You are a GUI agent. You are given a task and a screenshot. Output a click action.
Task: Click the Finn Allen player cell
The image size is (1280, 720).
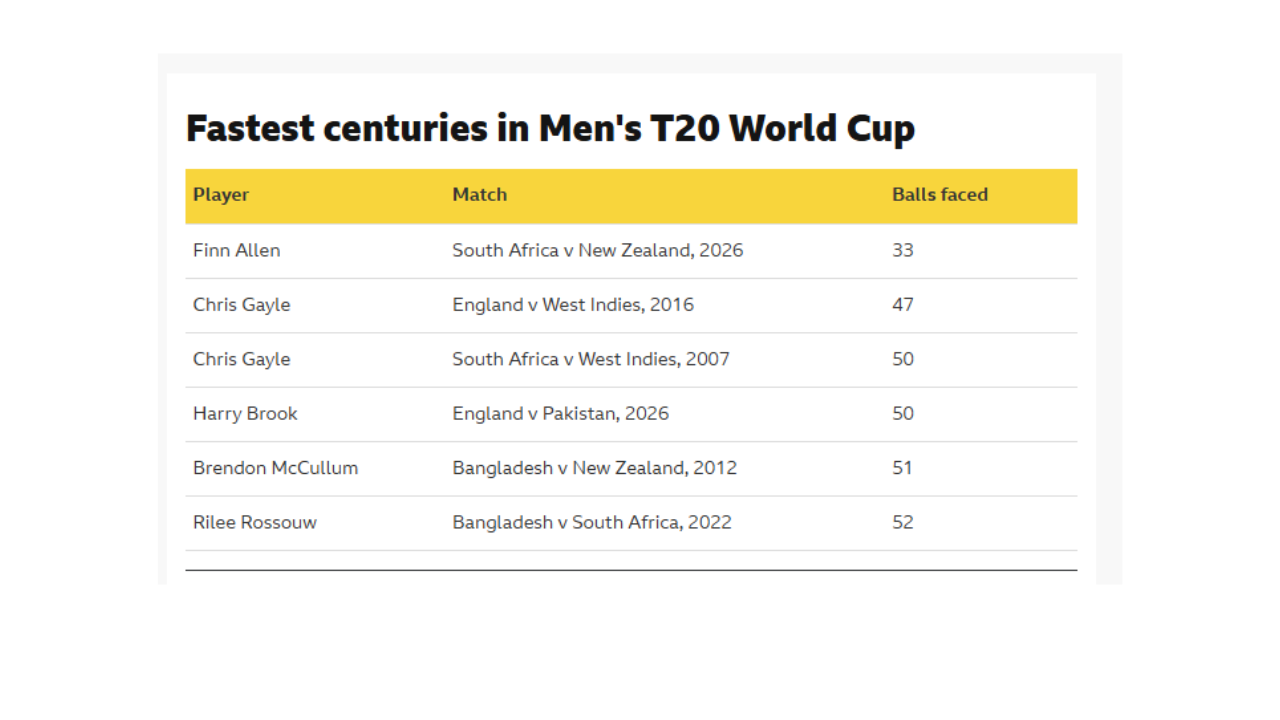(236, 250)
